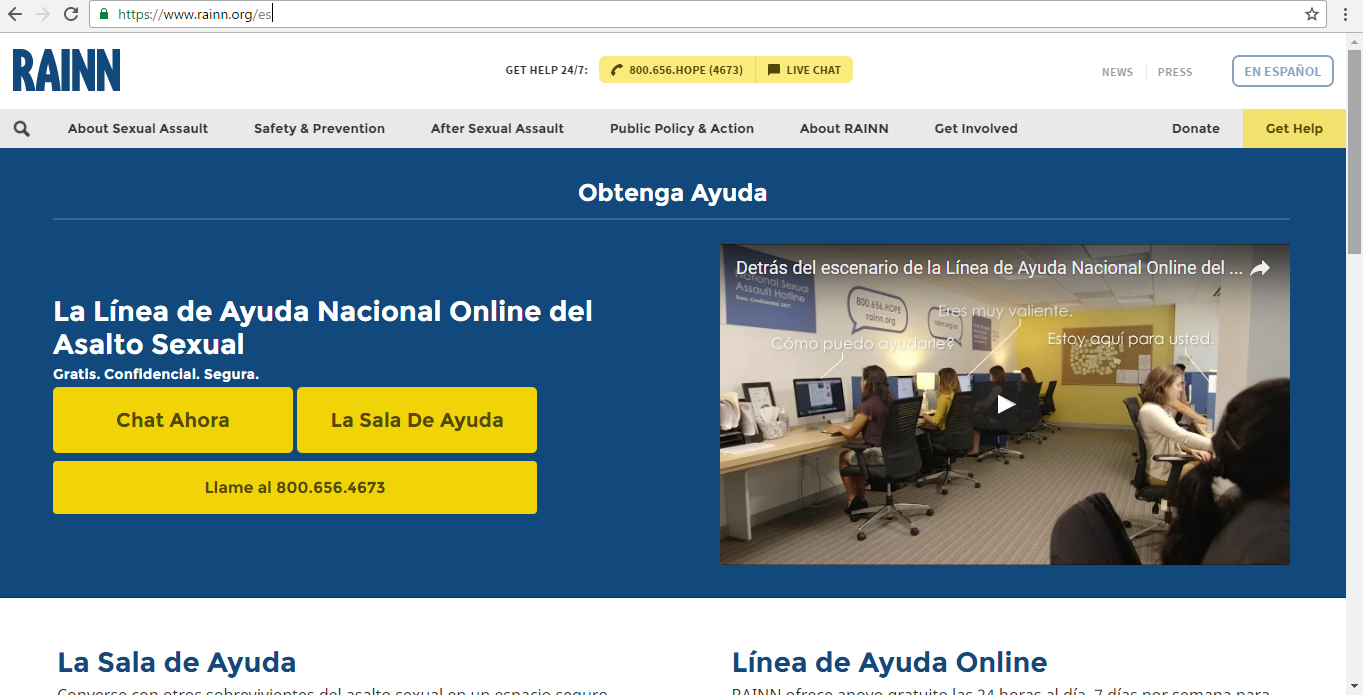Click Donate in the navigation bar

1196,128
